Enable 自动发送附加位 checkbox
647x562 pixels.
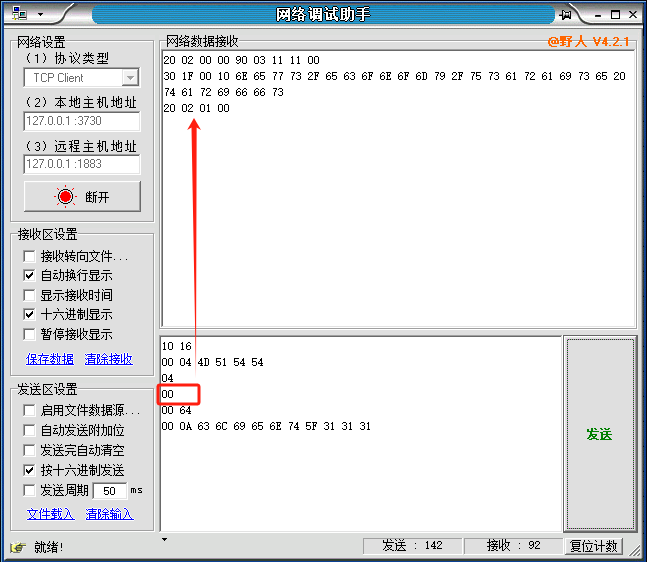(29, 430)
